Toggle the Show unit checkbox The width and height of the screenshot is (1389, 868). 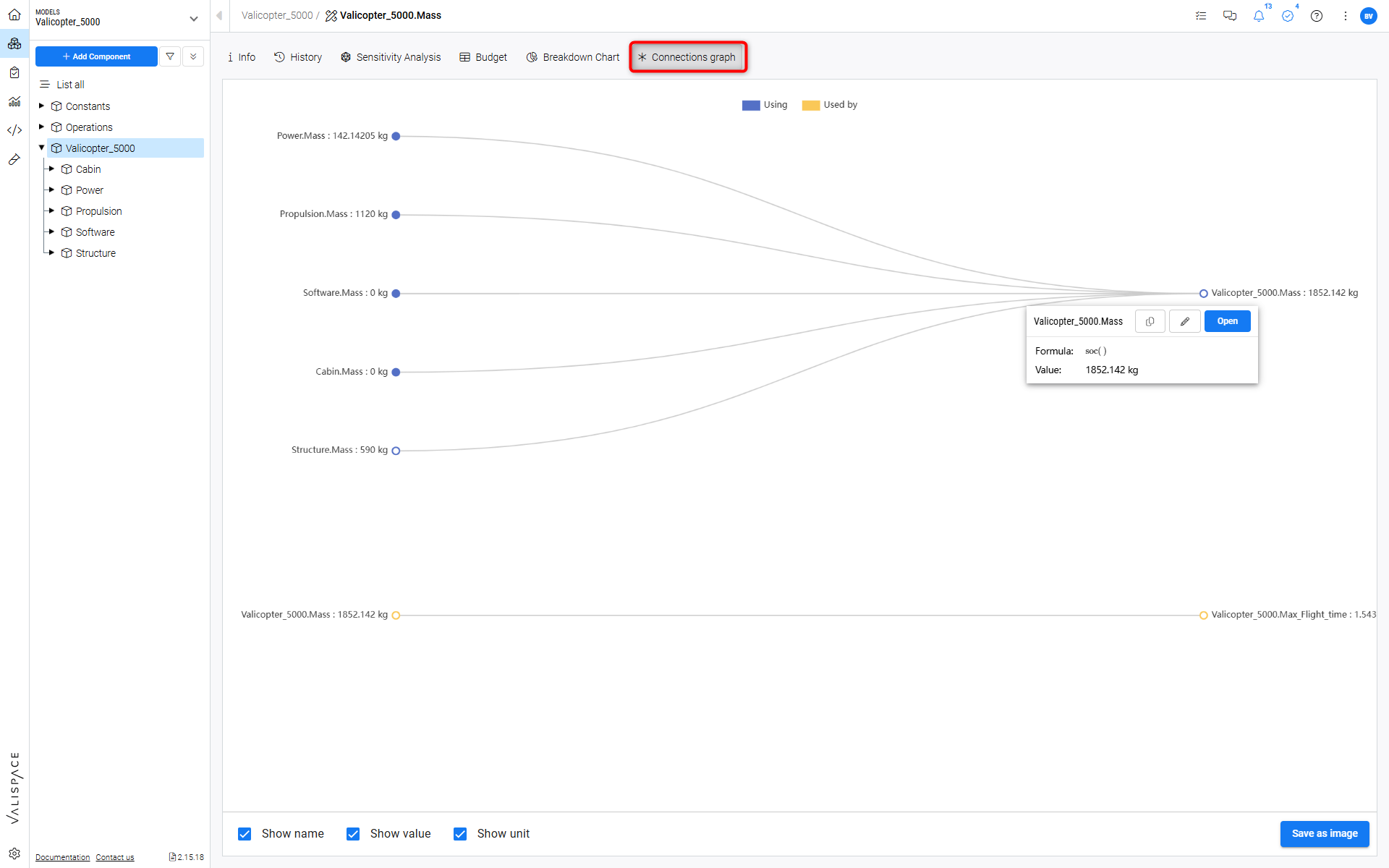[x=460, y=834]
